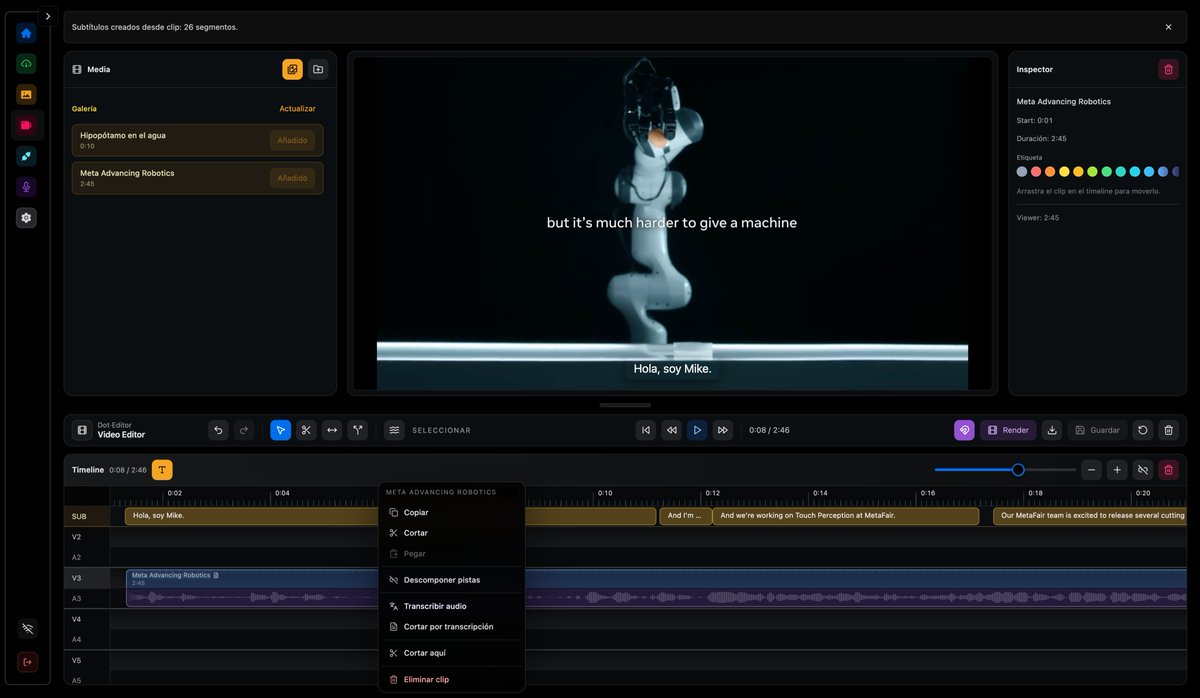Select the V4 track label
Viewport: 1200px width, 698px height.
[86, 619]
